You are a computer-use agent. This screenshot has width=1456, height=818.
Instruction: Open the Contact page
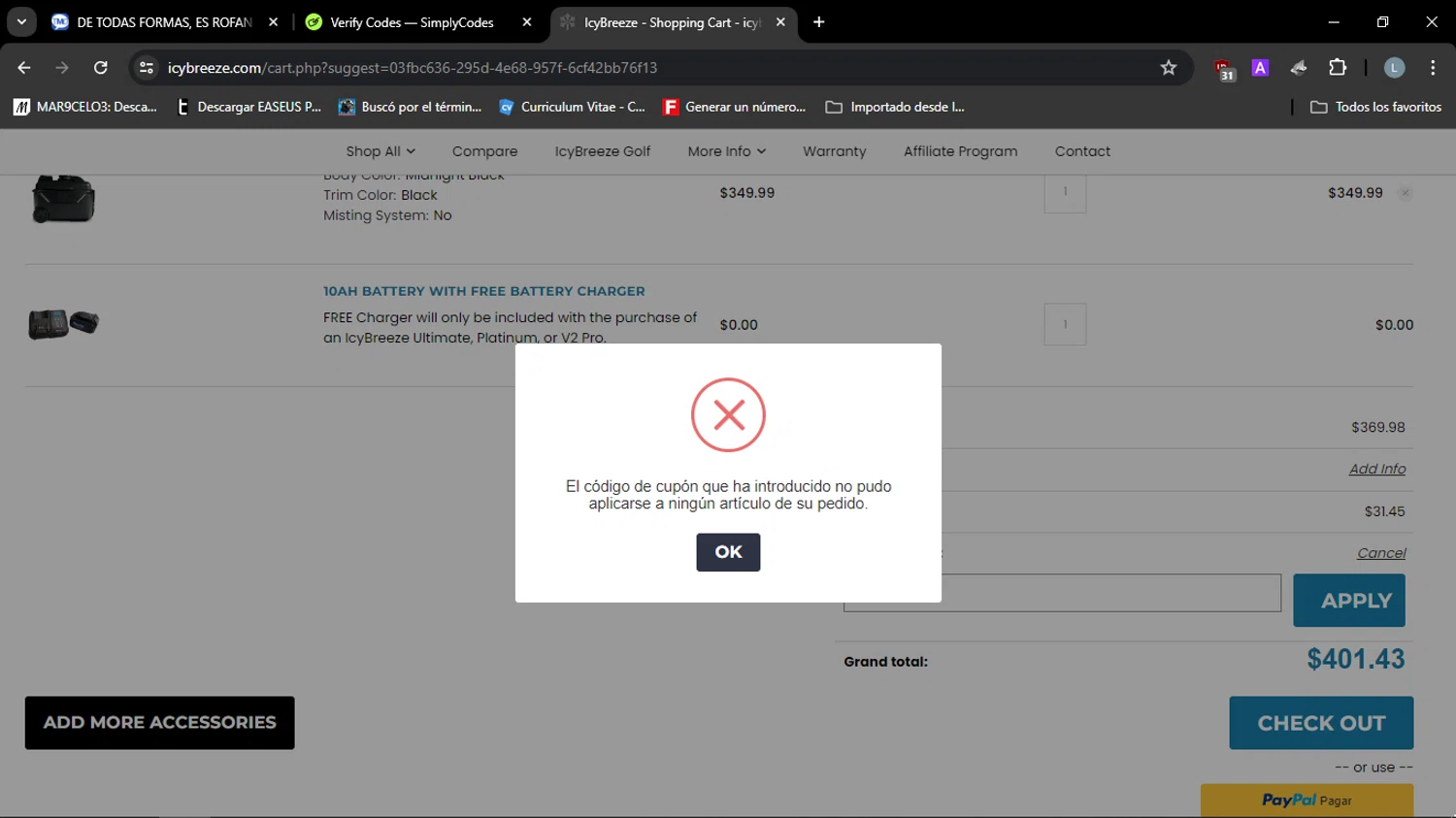[x=1082, y=151]
